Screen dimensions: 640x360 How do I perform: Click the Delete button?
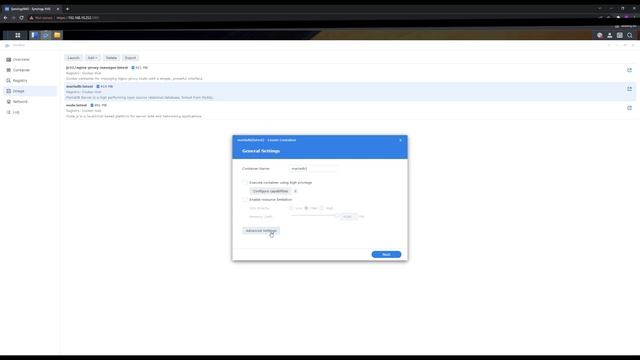click(x=111, y=58)
